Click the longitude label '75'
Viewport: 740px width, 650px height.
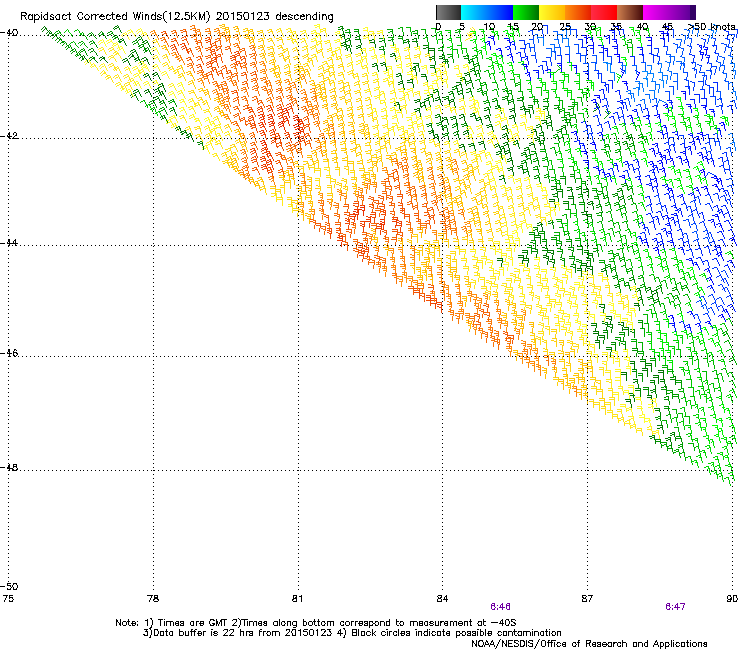[x=8, y=599]
